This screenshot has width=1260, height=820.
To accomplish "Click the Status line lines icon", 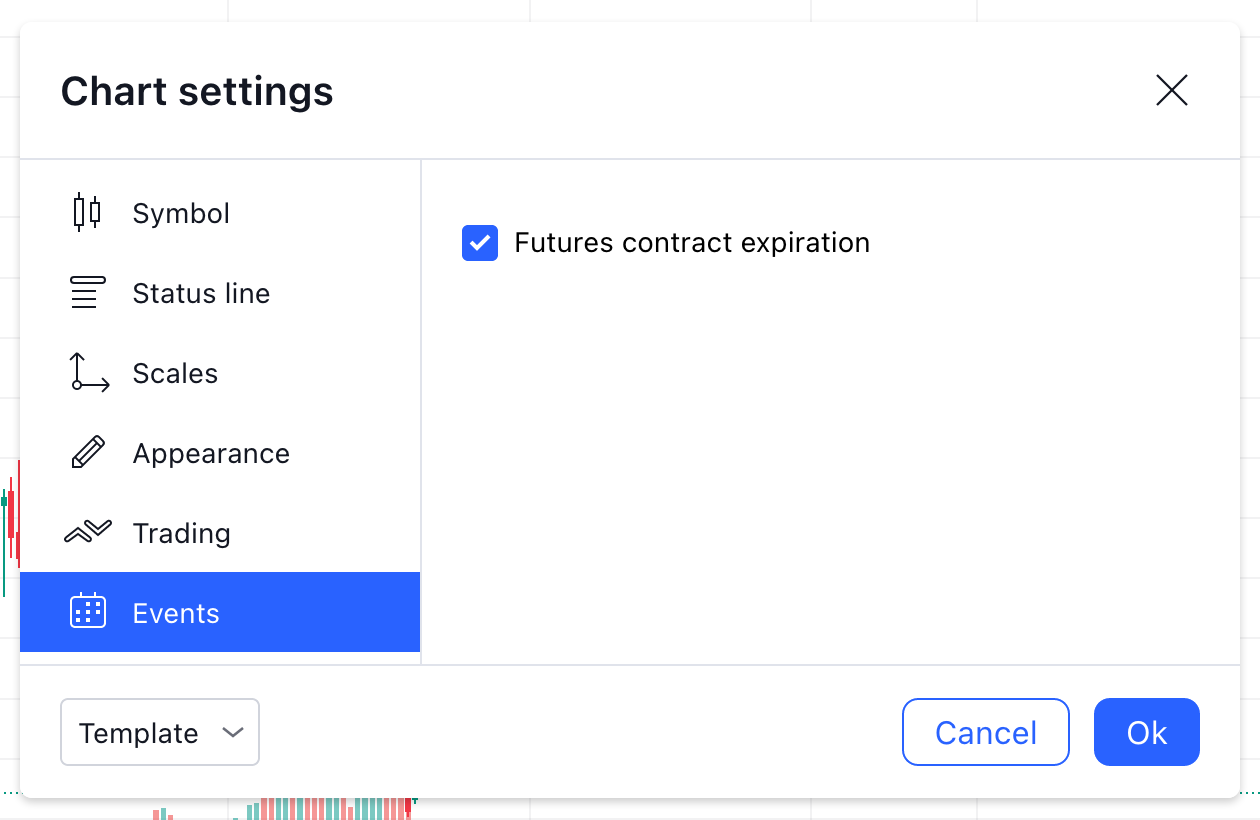I will [x=88, y=293].
